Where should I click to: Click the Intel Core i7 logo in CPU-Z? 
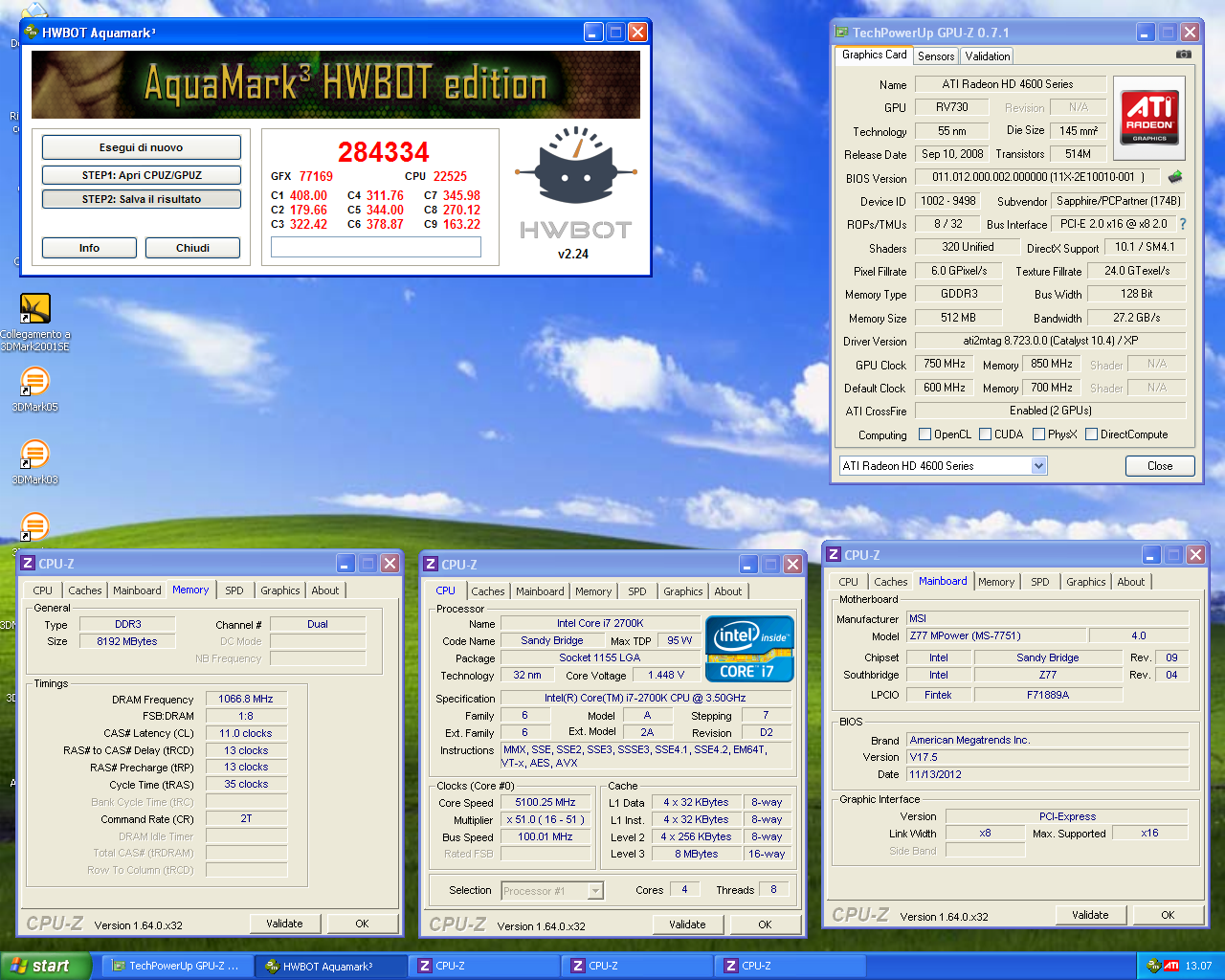749,649
